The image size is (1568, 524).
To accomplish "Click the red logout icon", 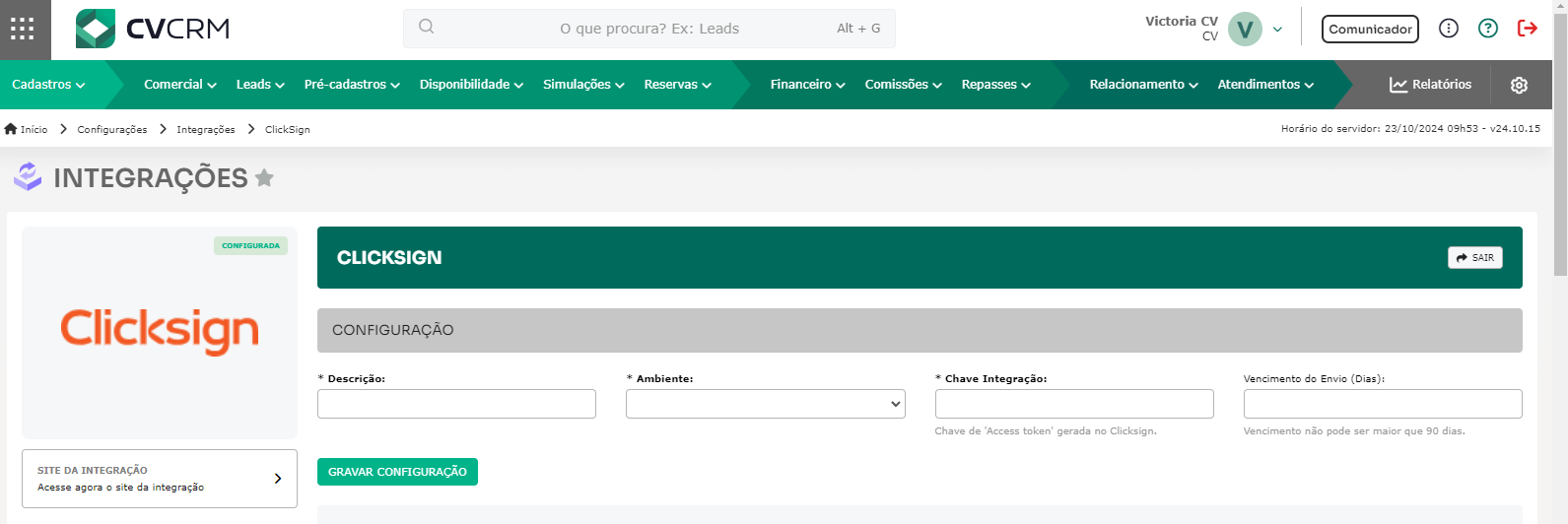I will pyautogui.click(x=1528, y=29).
